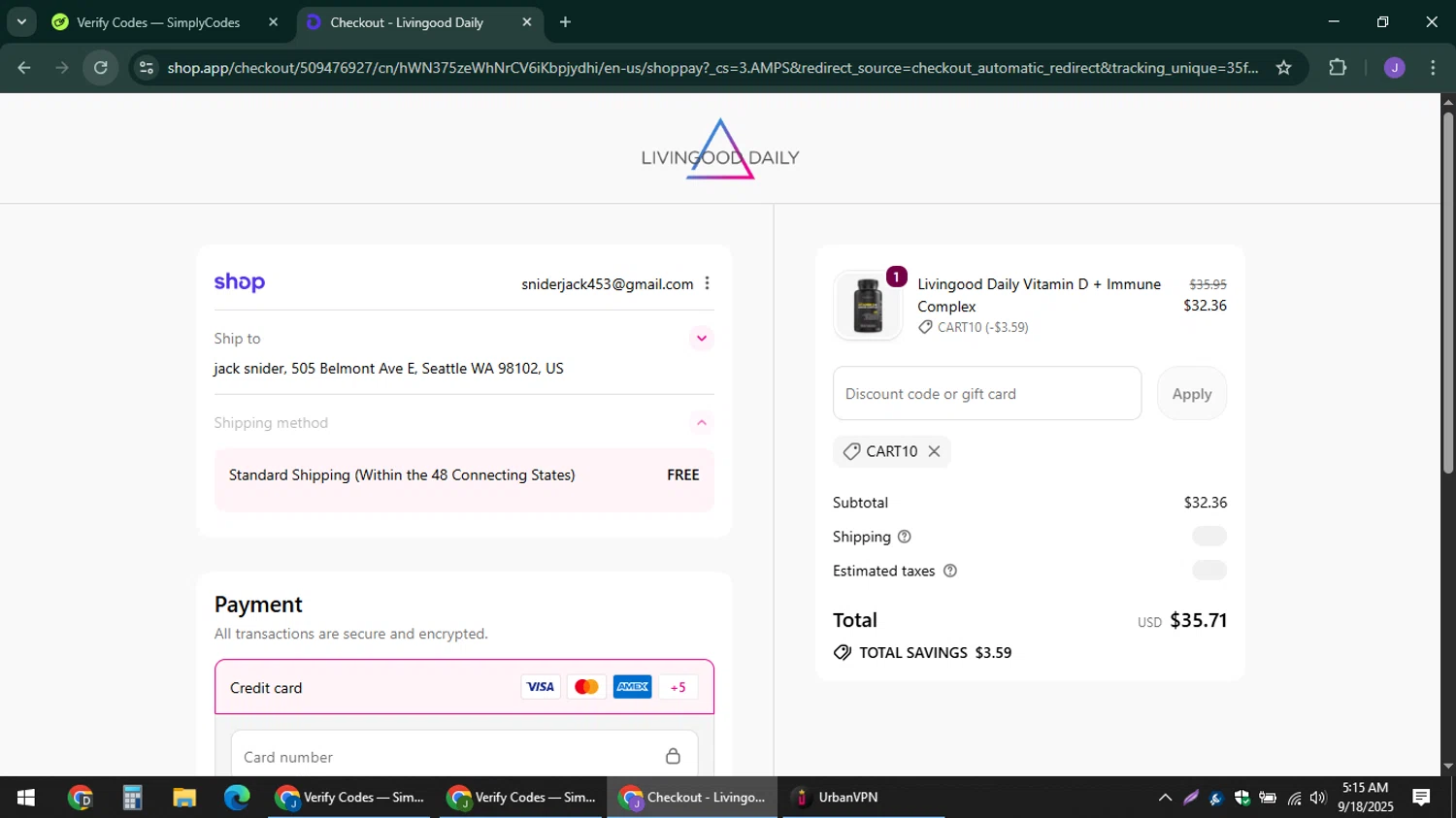The image size is (1456, 818).
Task: Switch to Verify Codes SimplyCodes tab
Action: (x=158, y=22)
